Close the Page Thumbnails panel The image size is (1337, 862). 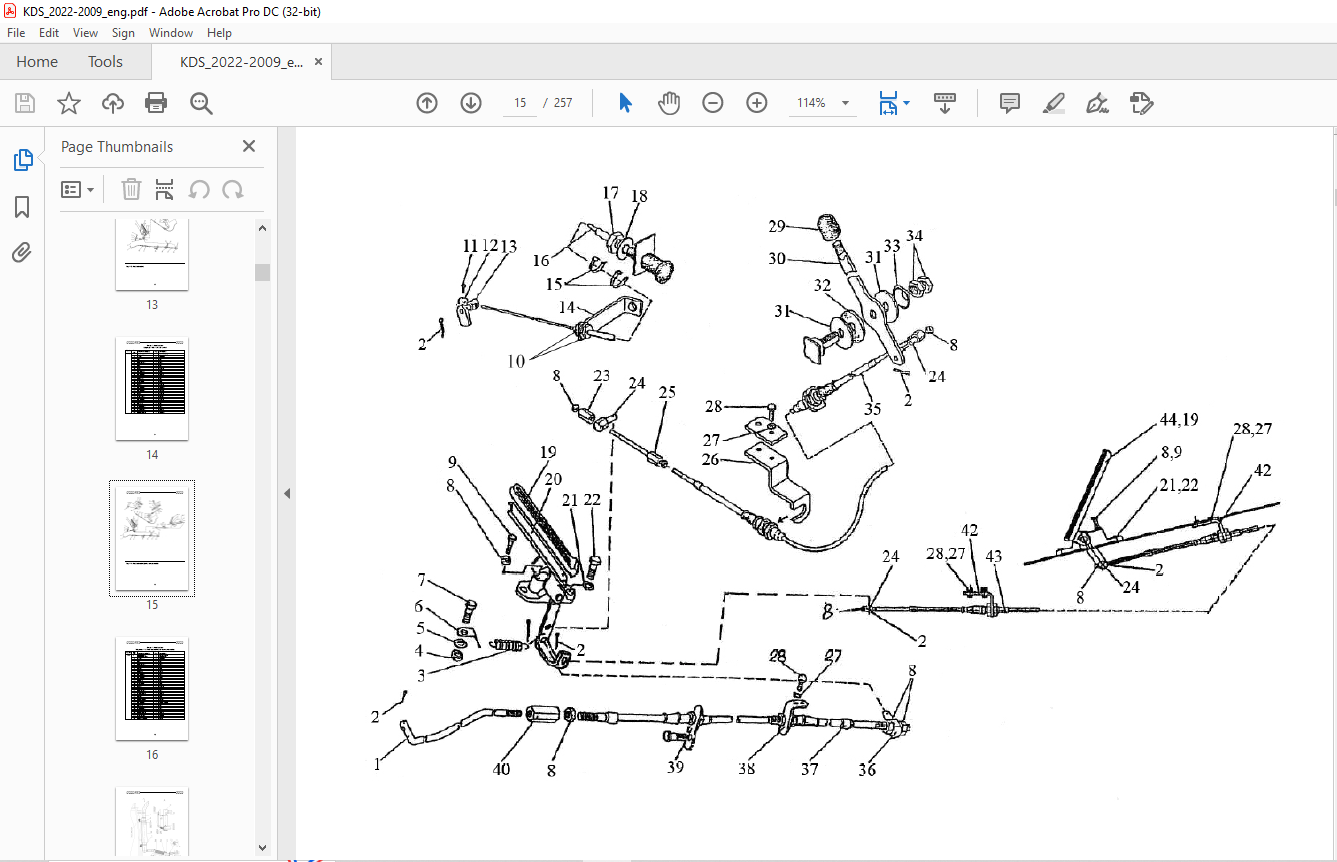pyautogui.click(x=249, y=146)
